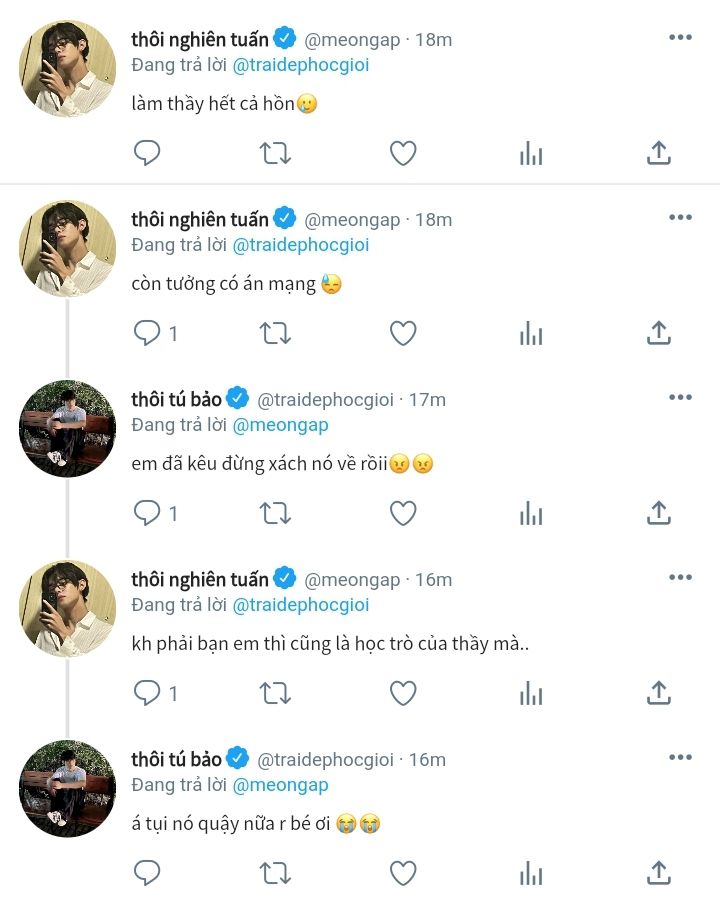The width and height of the screenshot is (720, 898).
Task: Open display name "thôi tú bảo" on 17m tweet
Action: [x=176, y=399]
